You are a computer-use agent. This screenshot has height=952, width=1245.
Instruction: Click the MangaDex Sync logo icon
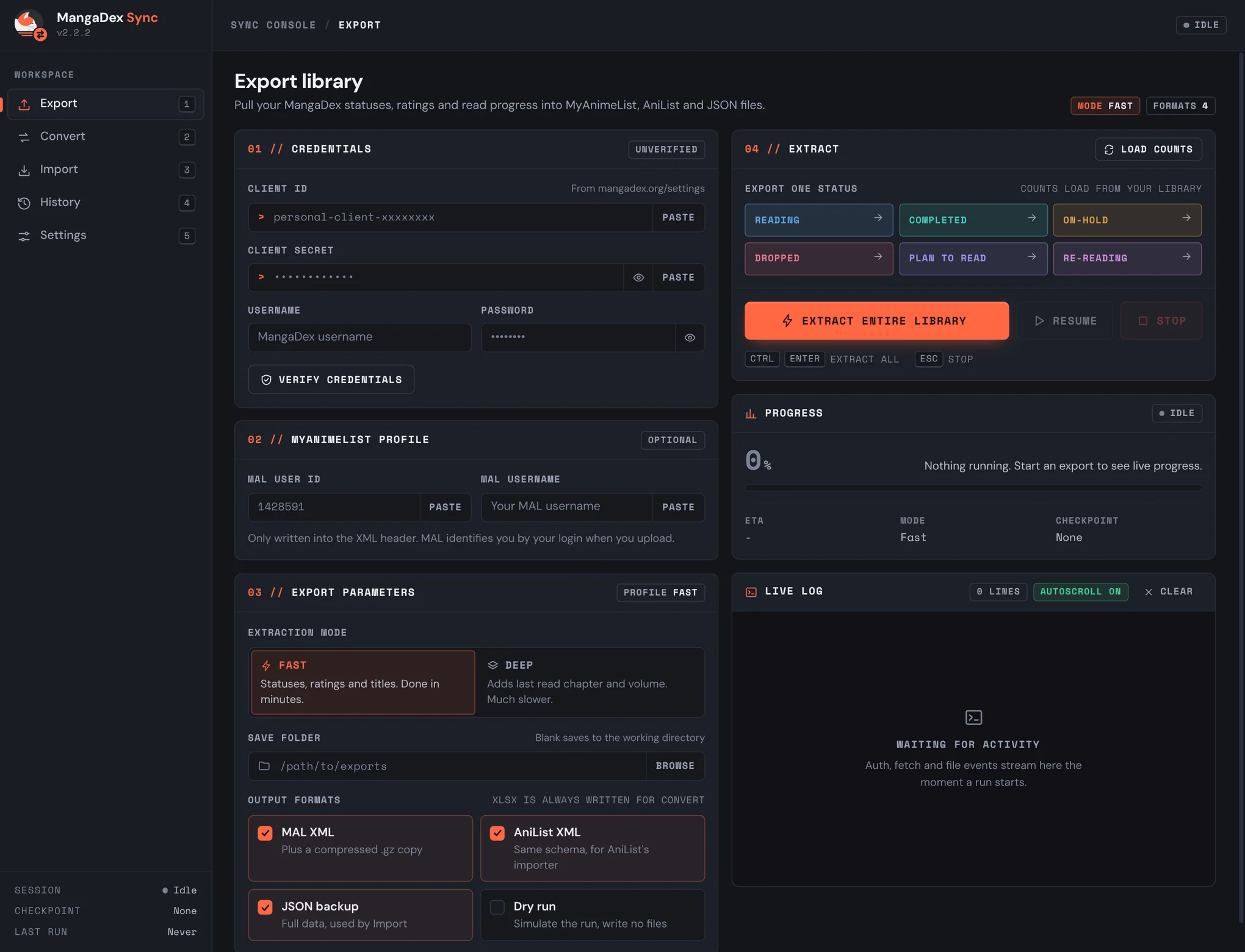(x=30, y=25)
